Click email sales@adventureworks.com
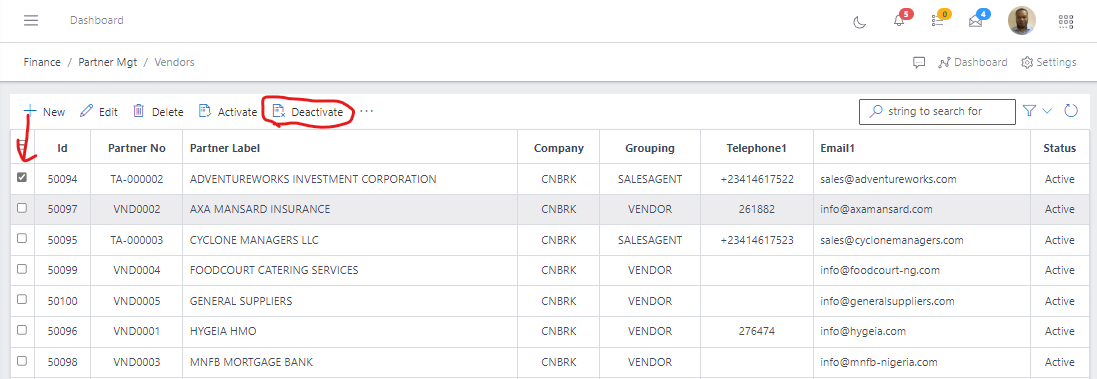 pos(889,179)
